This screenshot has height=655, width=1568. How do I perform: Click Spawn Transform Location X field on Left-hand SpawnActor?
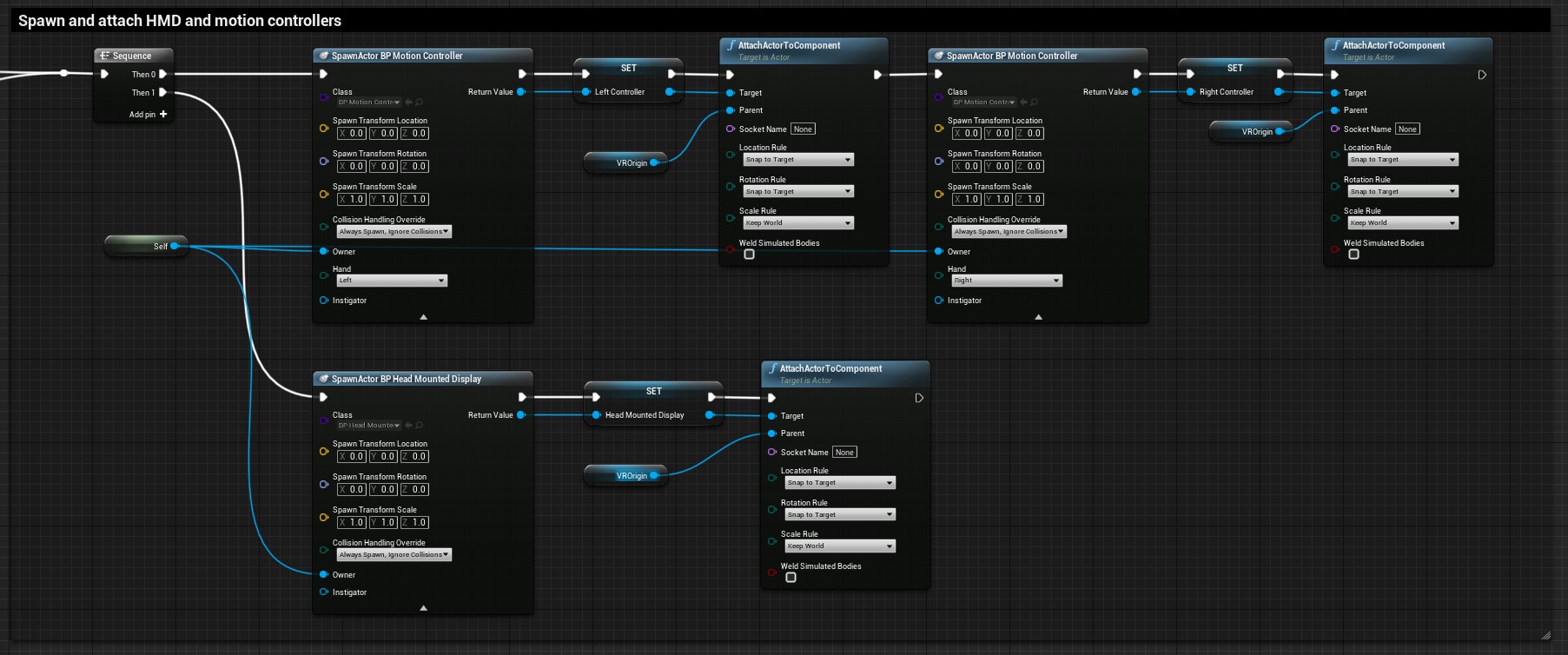(352, 134)
